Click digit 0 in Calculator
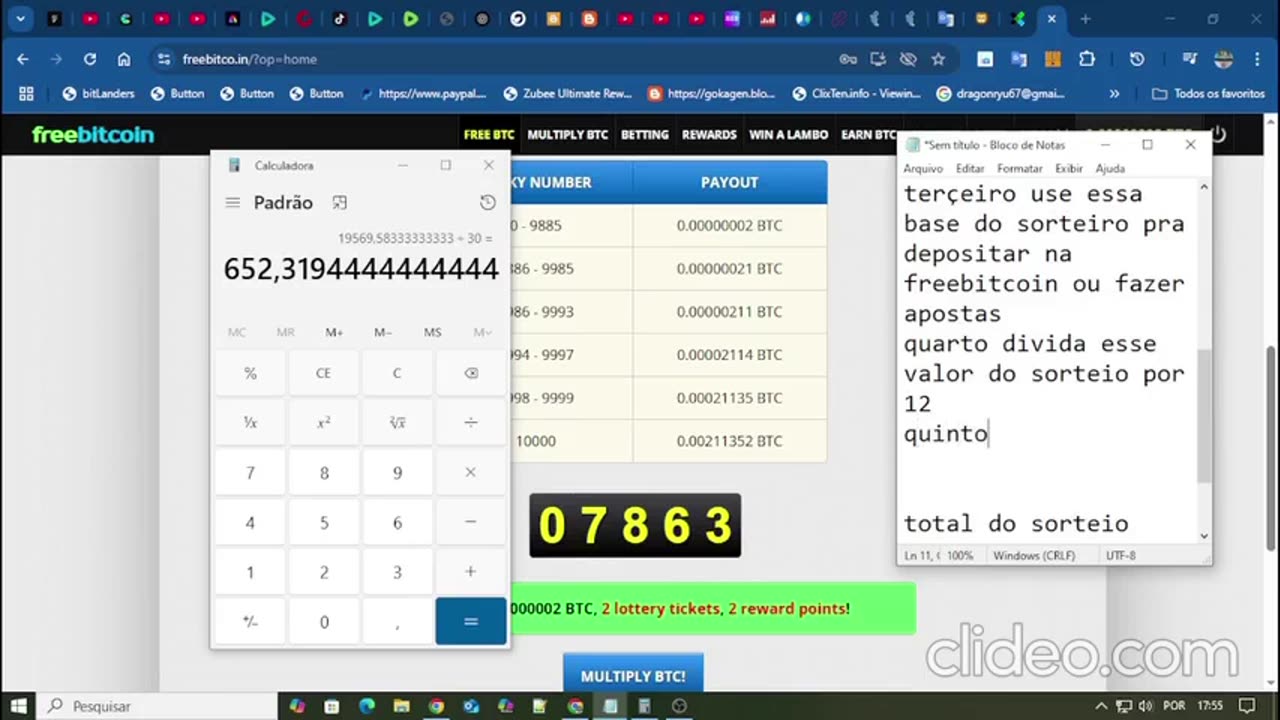The image size is (1280, 720). click(x=324, y=621)
